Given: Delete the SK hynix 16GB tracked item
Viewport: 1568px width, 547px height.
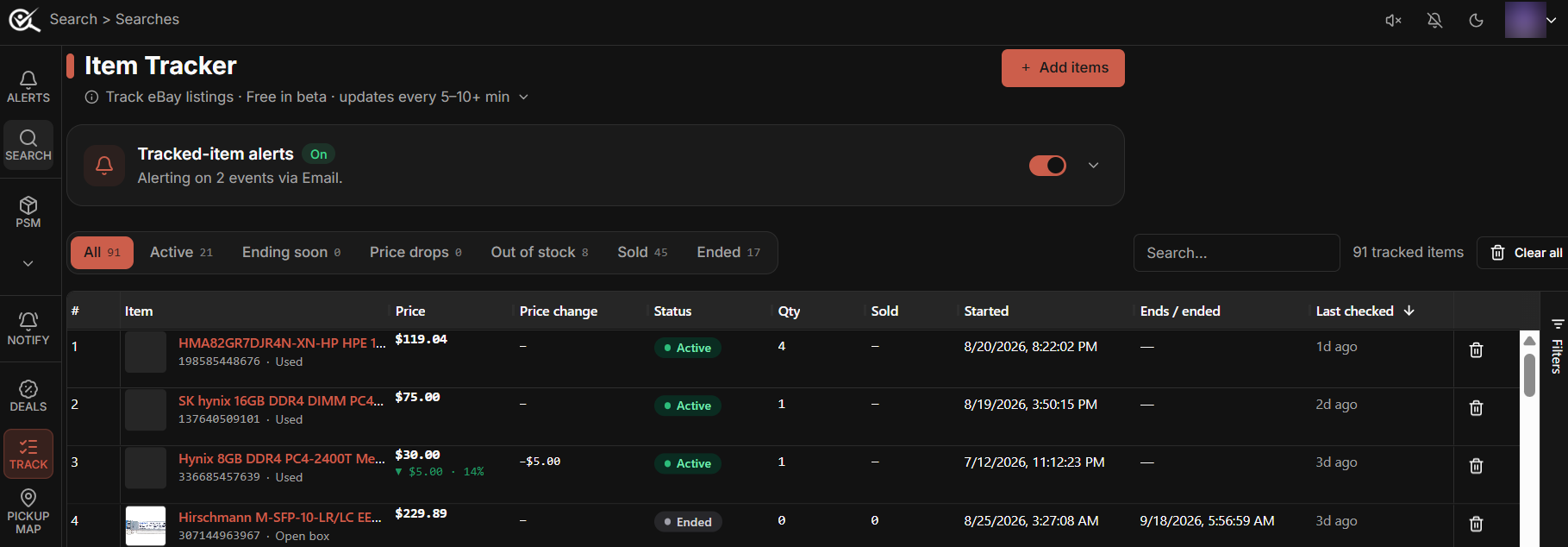Looking at the screenshot, I should click(1476, 408).
